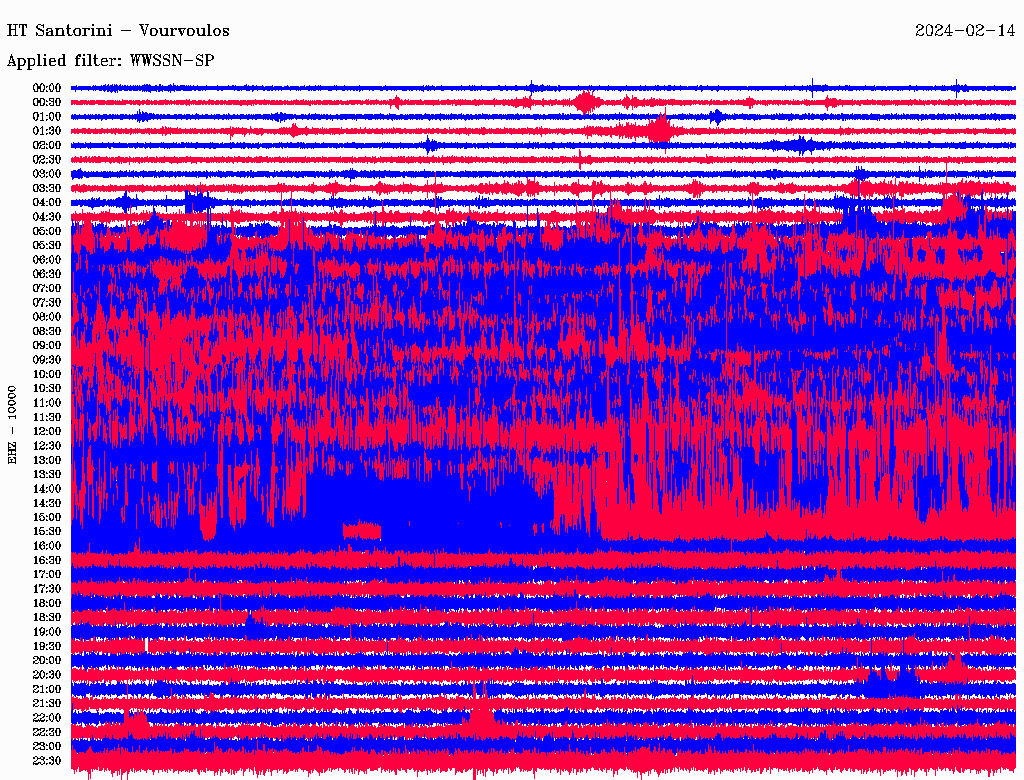Viewport: 1024px width, 780px height.
Task: Click the red rectangular block in 15:30 trace
Action: [362, 530]
